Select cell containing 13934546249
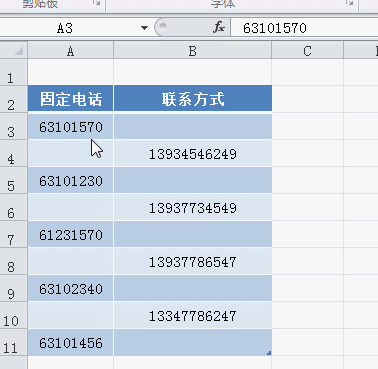This screenshot has height=369, width=378. pyautogui.click(x=193, y=154)
